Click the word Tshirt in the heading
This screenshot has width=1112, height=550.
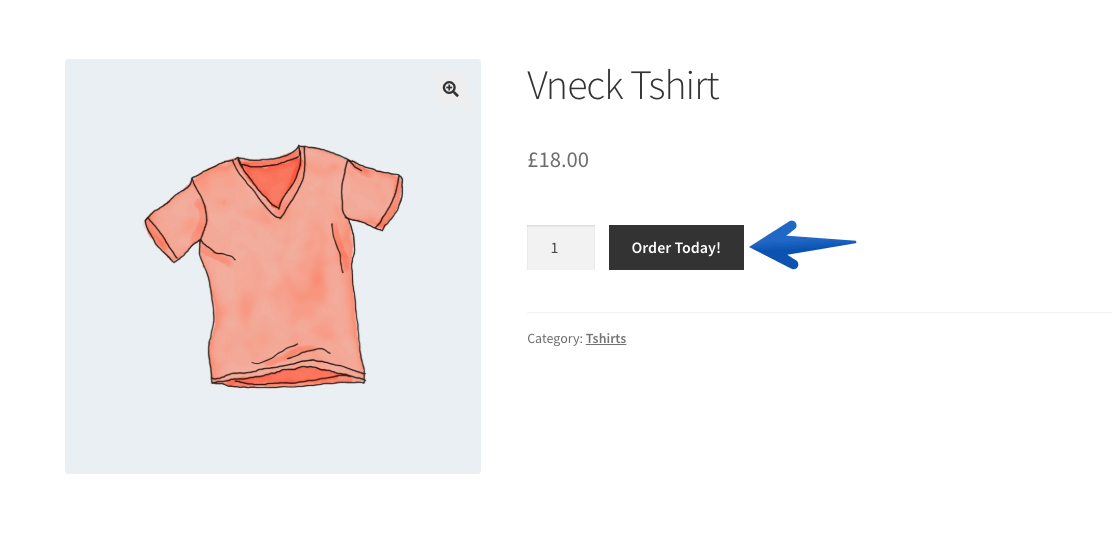[674, 86]
